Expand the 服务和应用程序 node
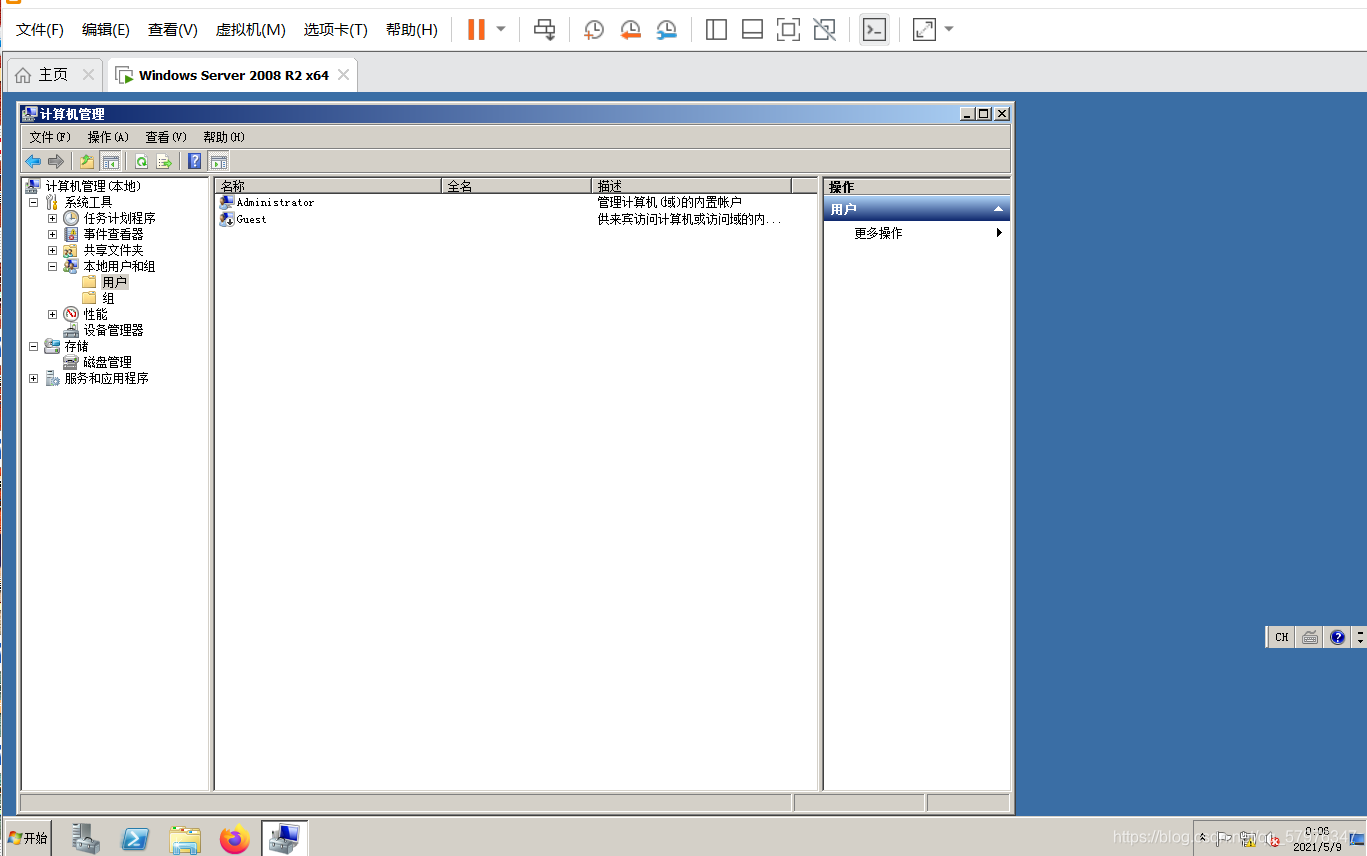 coord(33,378)
